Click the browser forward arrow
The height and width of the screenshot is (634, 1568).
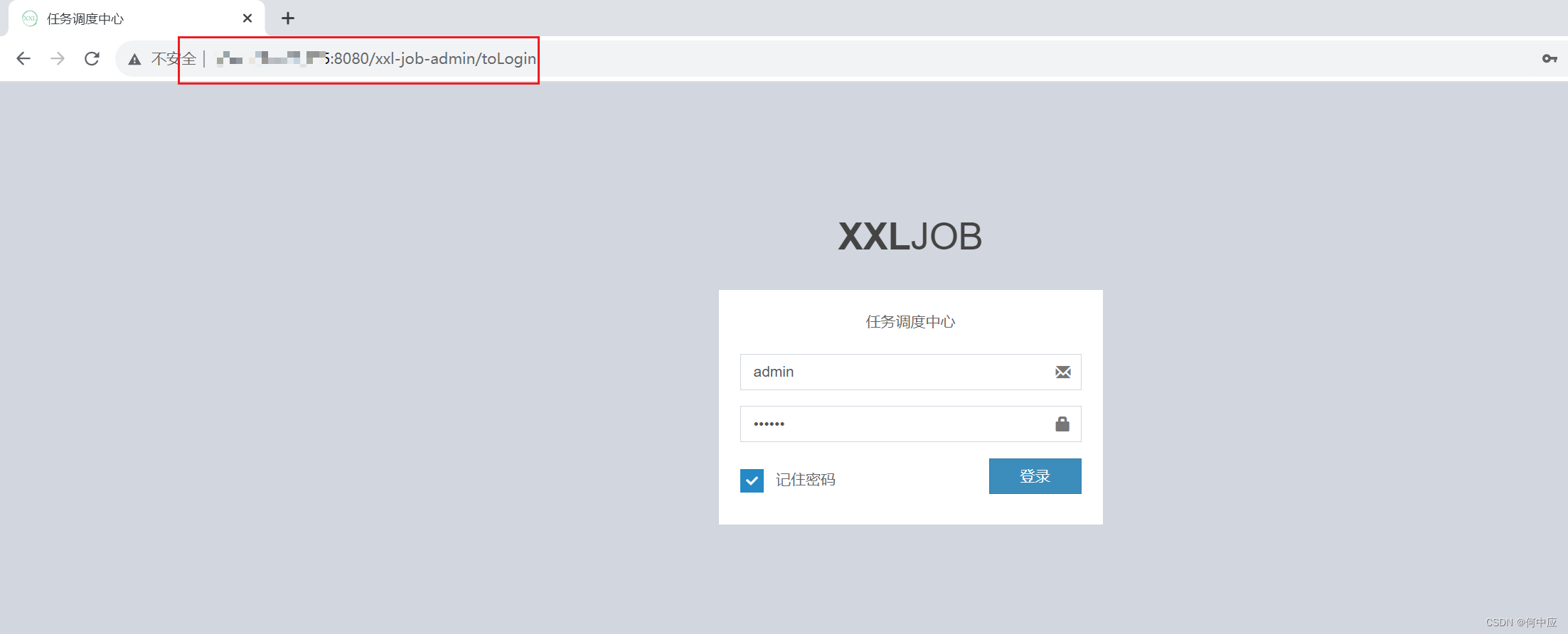coord(58,58)
